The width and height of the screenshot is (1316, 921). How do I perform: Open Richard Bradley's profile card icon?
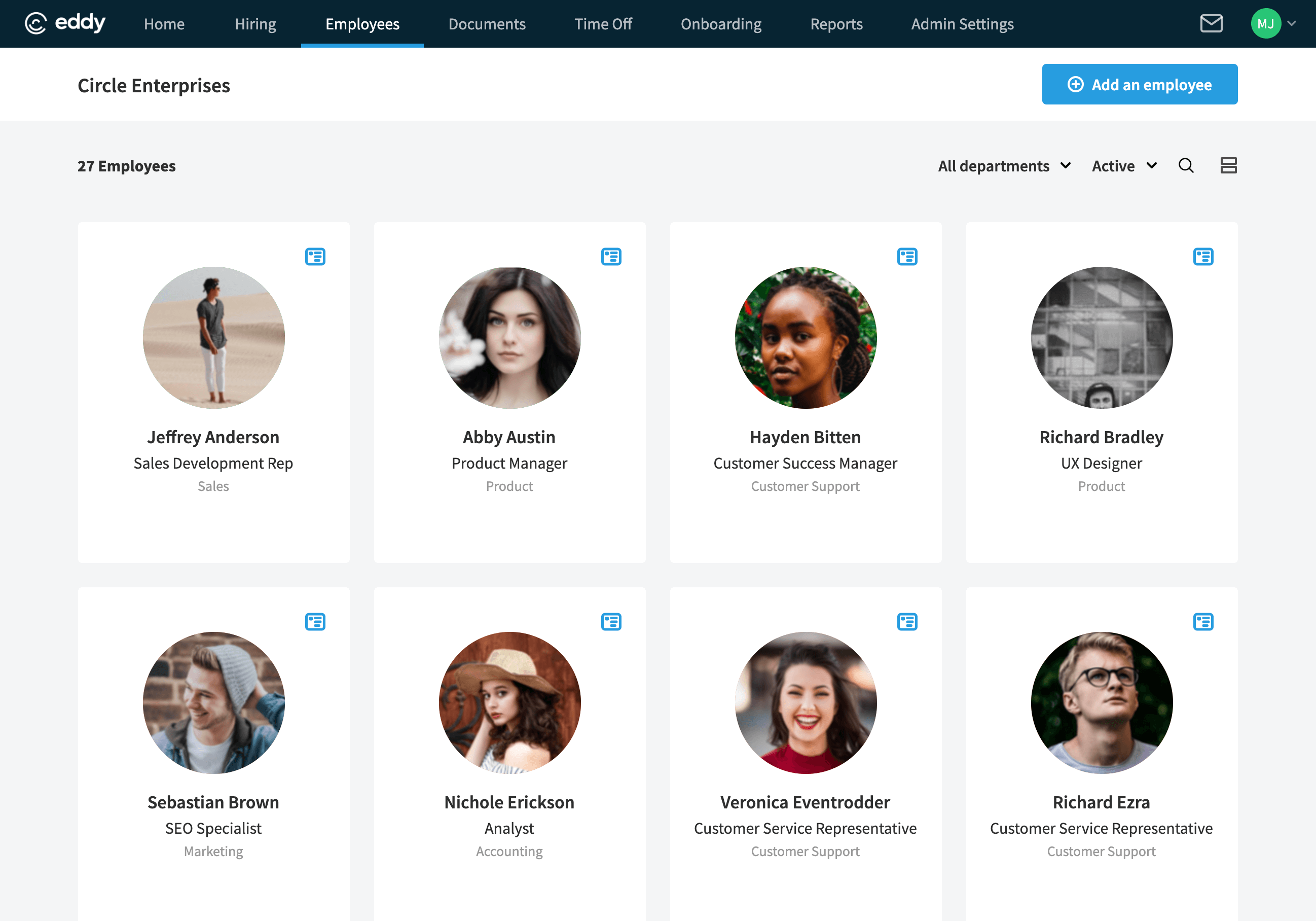[1203, 256]
